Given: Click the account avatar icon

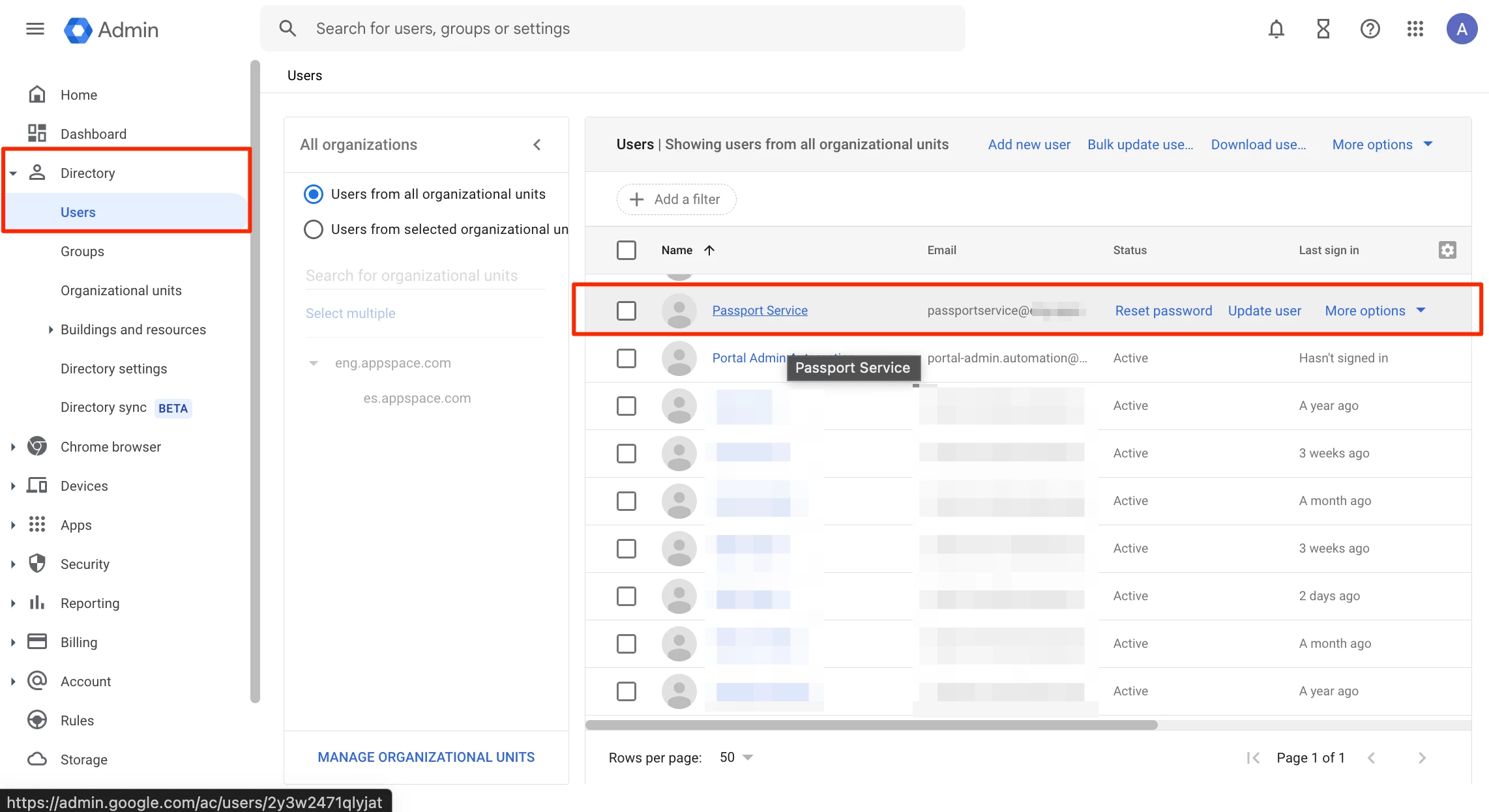Looking at the screenshot, I should pos(1462,29).
